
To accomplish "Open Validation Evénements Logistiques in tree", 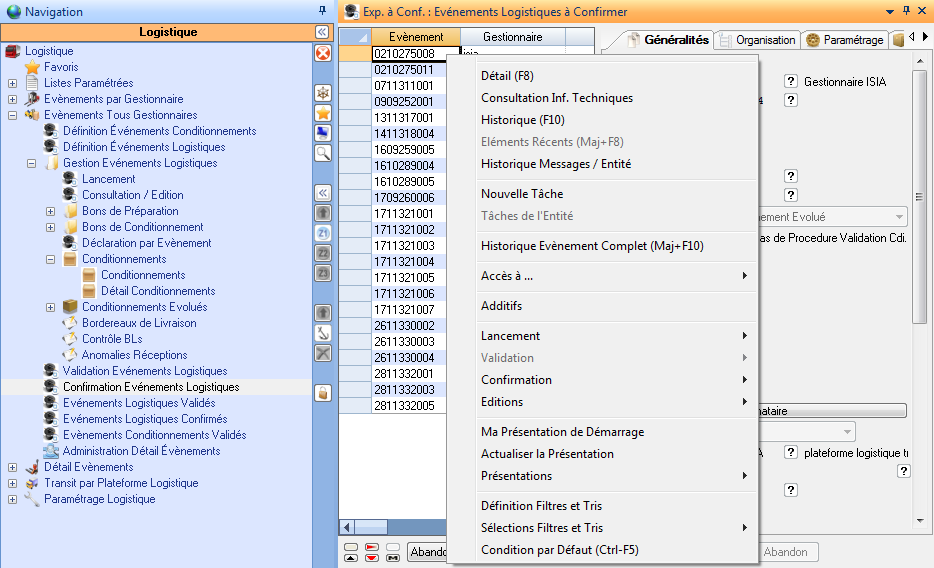I will [x=144, y=371].
